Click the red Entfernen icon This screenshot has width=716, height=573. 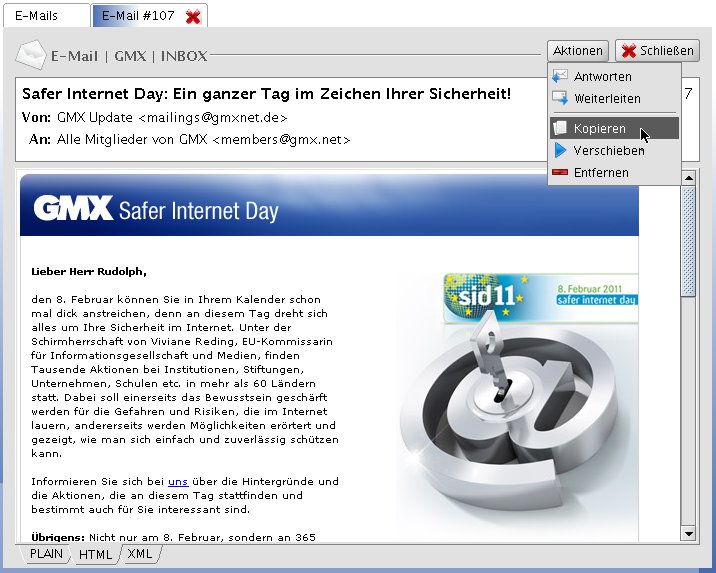click(560, 173)
